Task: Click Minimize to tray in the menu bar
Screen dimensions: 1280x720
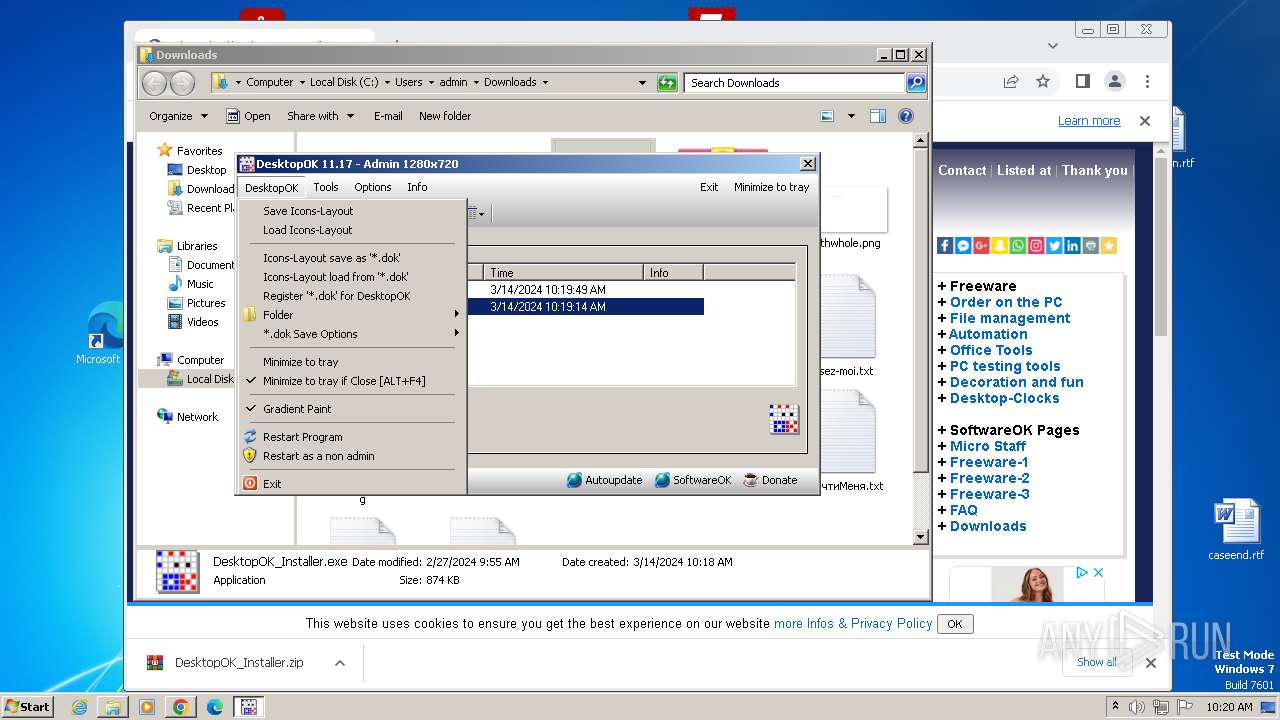Action: click(x=772, y=187)
